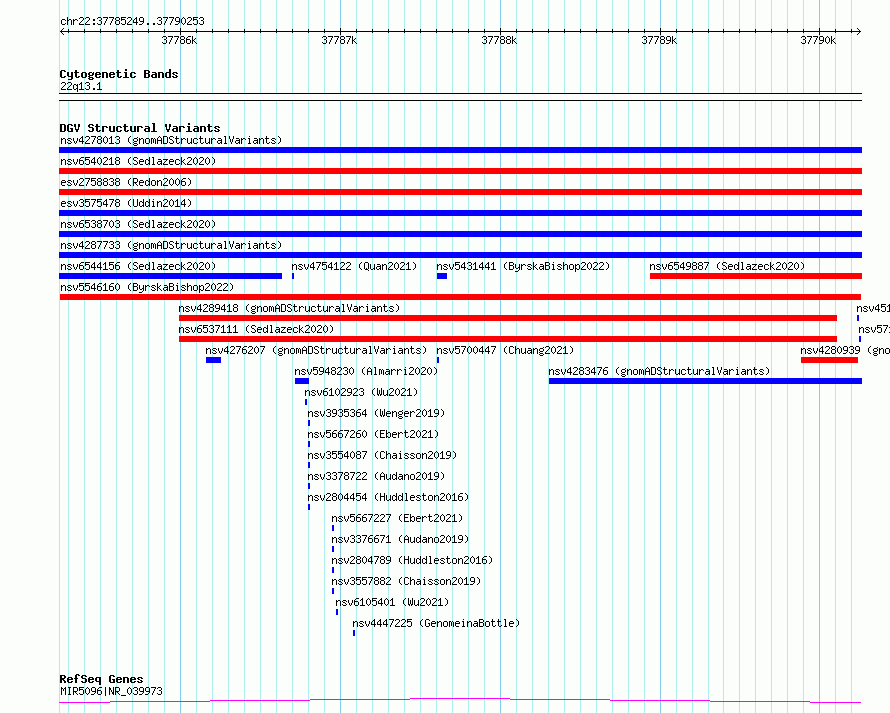Open the esv3575478 Uddin2014 variant
This screenshot has height=713, width=890.
click(x=126, y=203)
